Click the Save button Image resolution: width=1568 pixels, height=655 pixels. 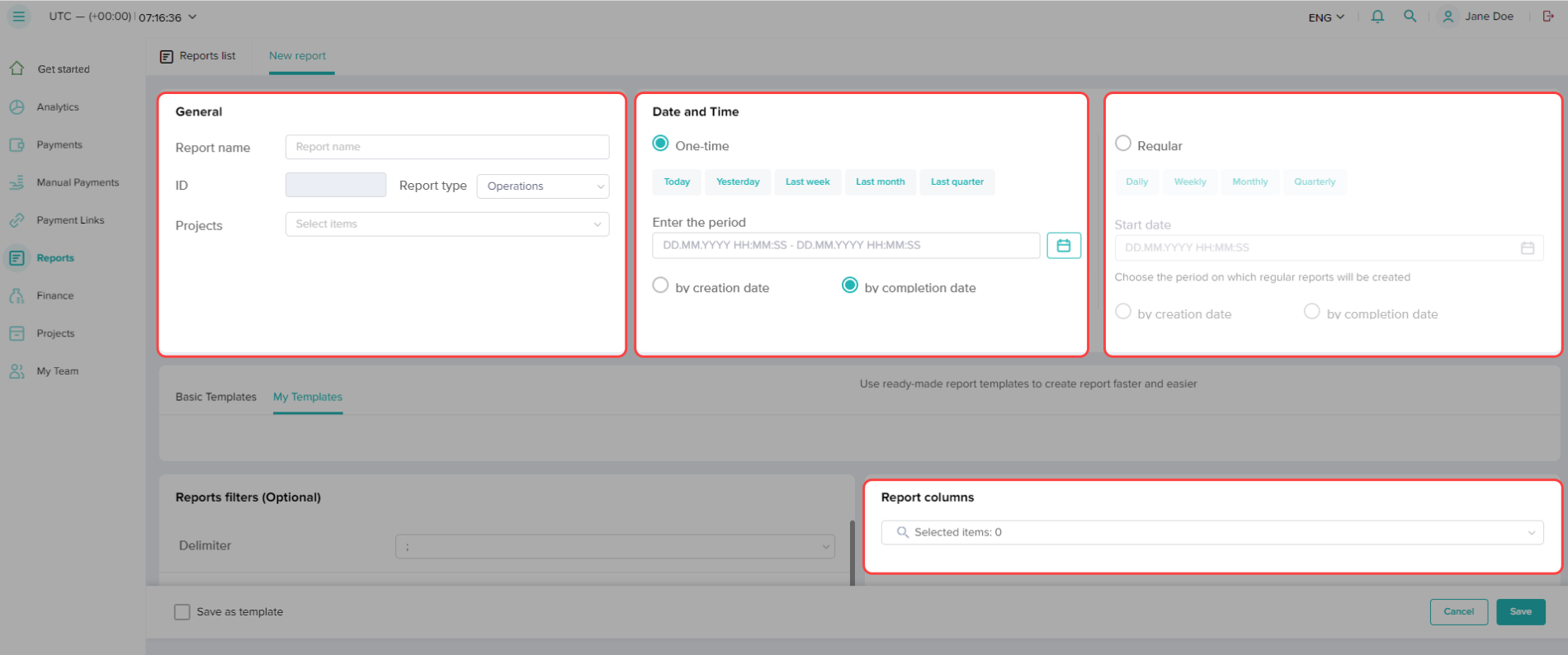(x=1520, y=612)
